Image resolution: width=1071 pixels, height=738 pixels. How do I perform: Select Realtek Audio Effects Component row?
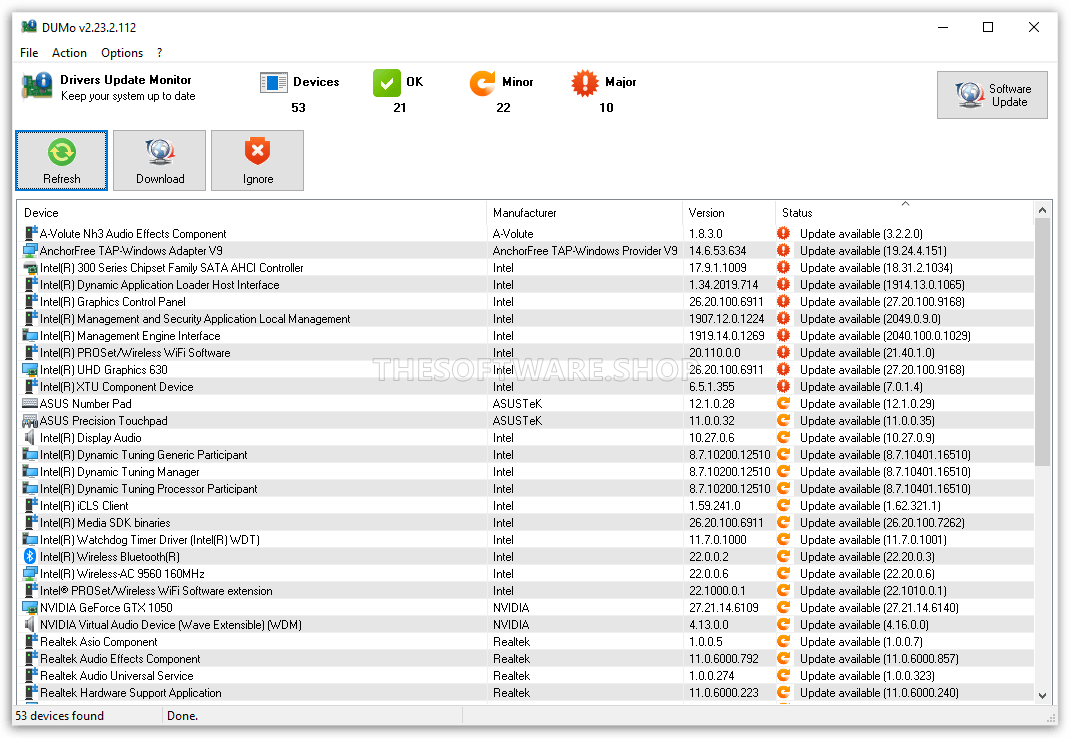(526, 659)
